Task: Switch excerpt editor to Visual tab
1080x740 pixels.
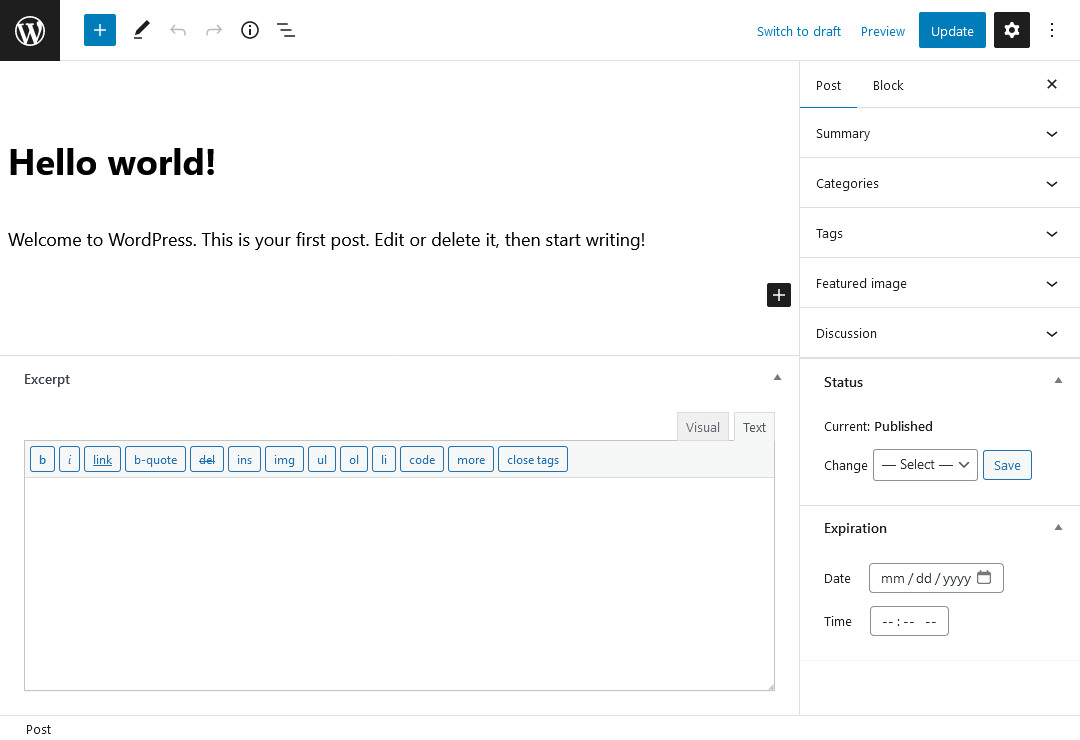Action: [x=702, y=427]
